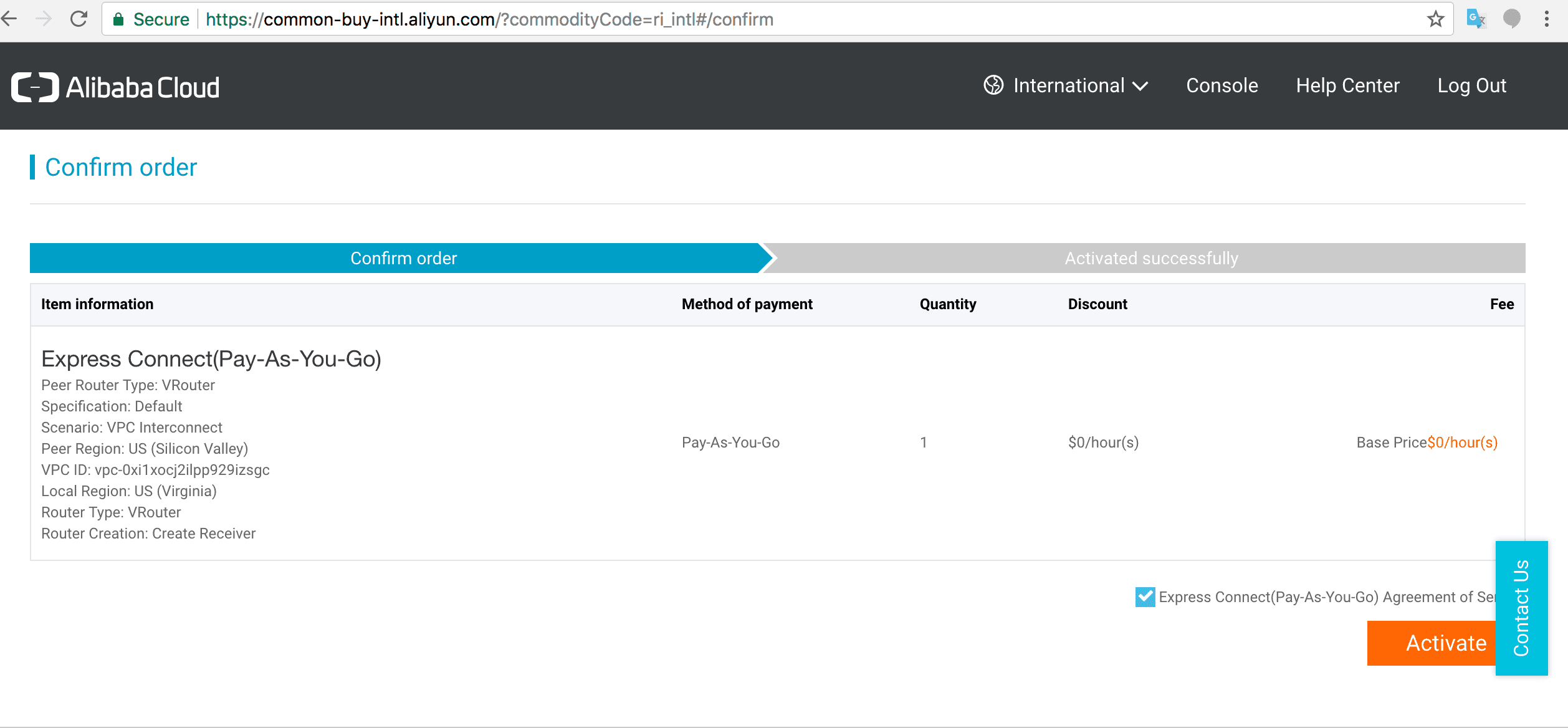
Task: Open the Chrome three-dot menu
Action: (x=1547, y=19)
